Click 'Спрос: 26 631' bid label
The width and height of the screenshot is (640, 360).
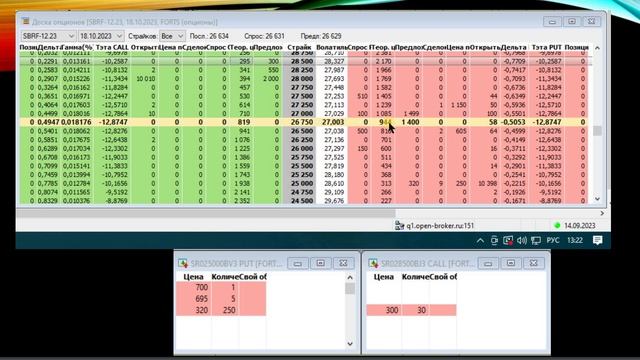pos(264,36)
